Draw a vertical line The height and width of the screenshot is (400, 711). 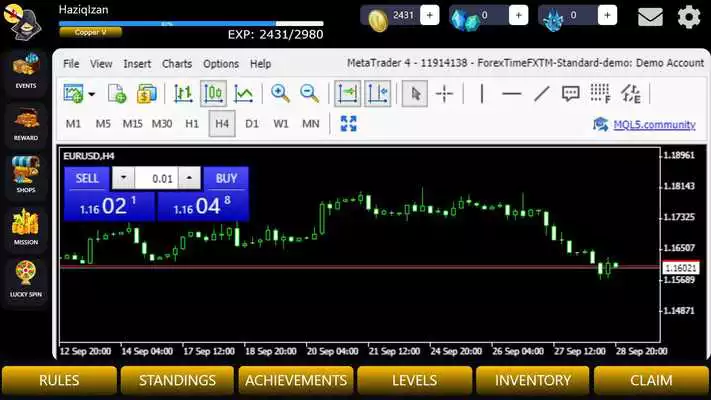[x=482, y=94]
